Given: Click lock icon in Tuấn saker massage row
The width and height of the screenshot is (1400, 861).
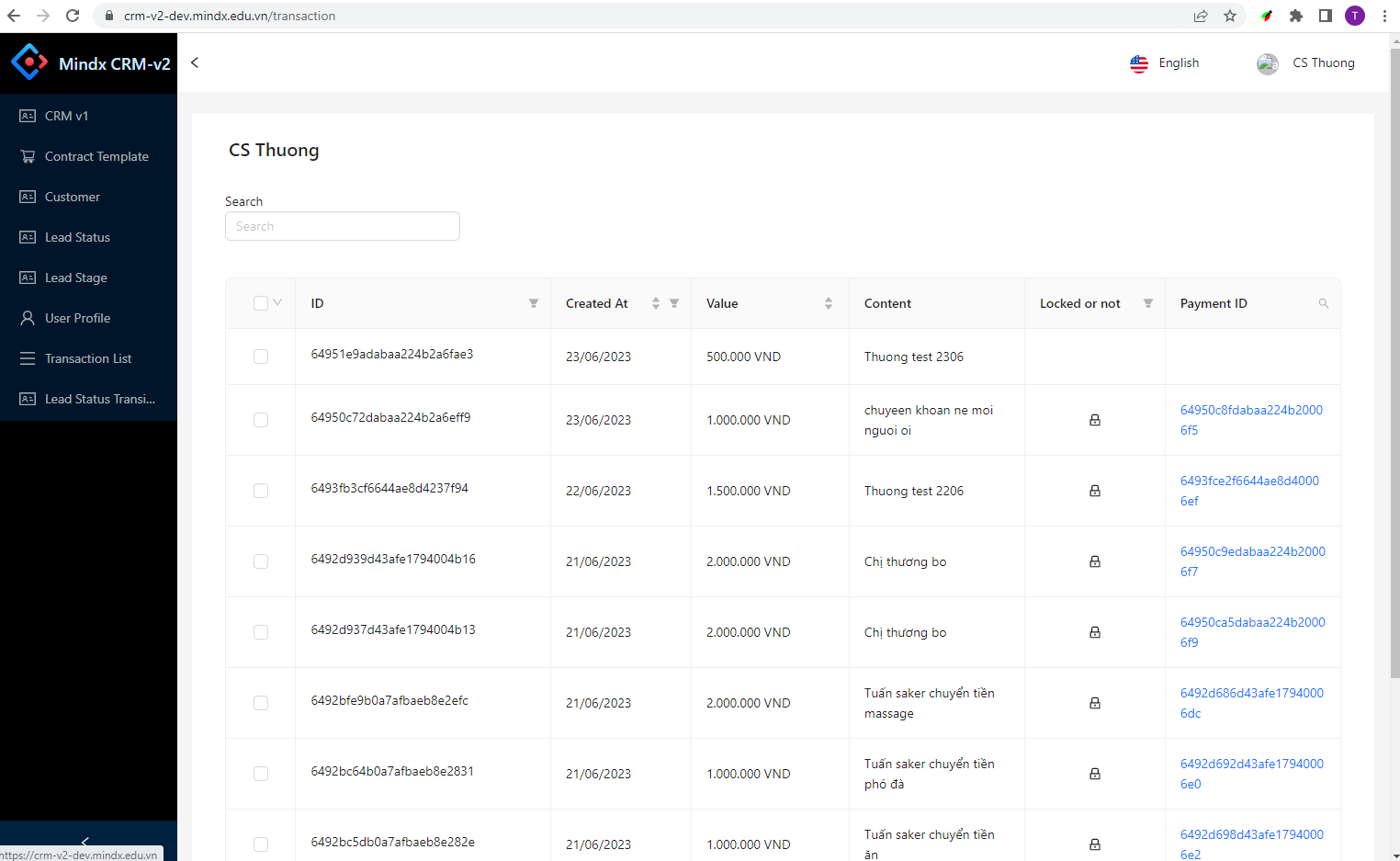Looking at the screenshot, I should 1095,703.
